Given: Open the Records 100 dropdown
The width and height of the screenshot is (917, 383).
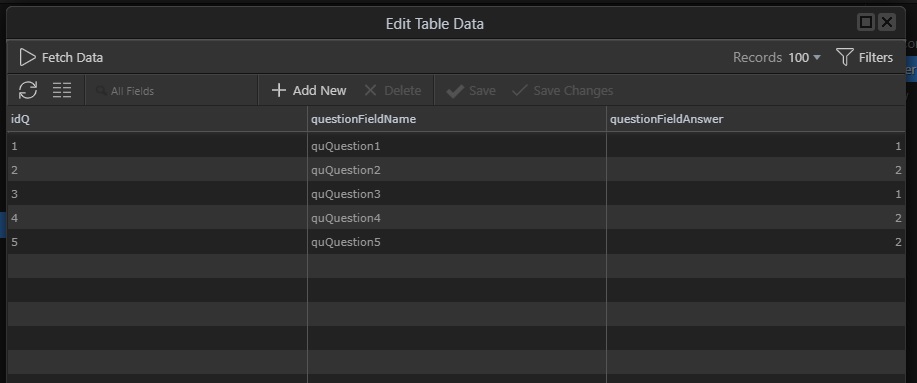Looking at the screenshot, I should tap(805, 57).
